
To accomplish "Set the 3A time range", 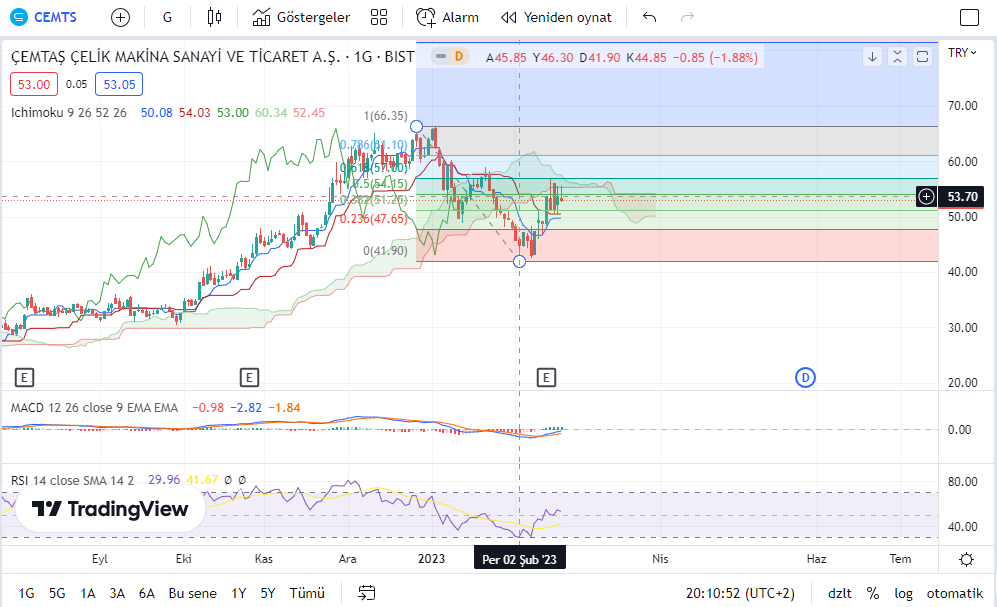I will [117, 593].
